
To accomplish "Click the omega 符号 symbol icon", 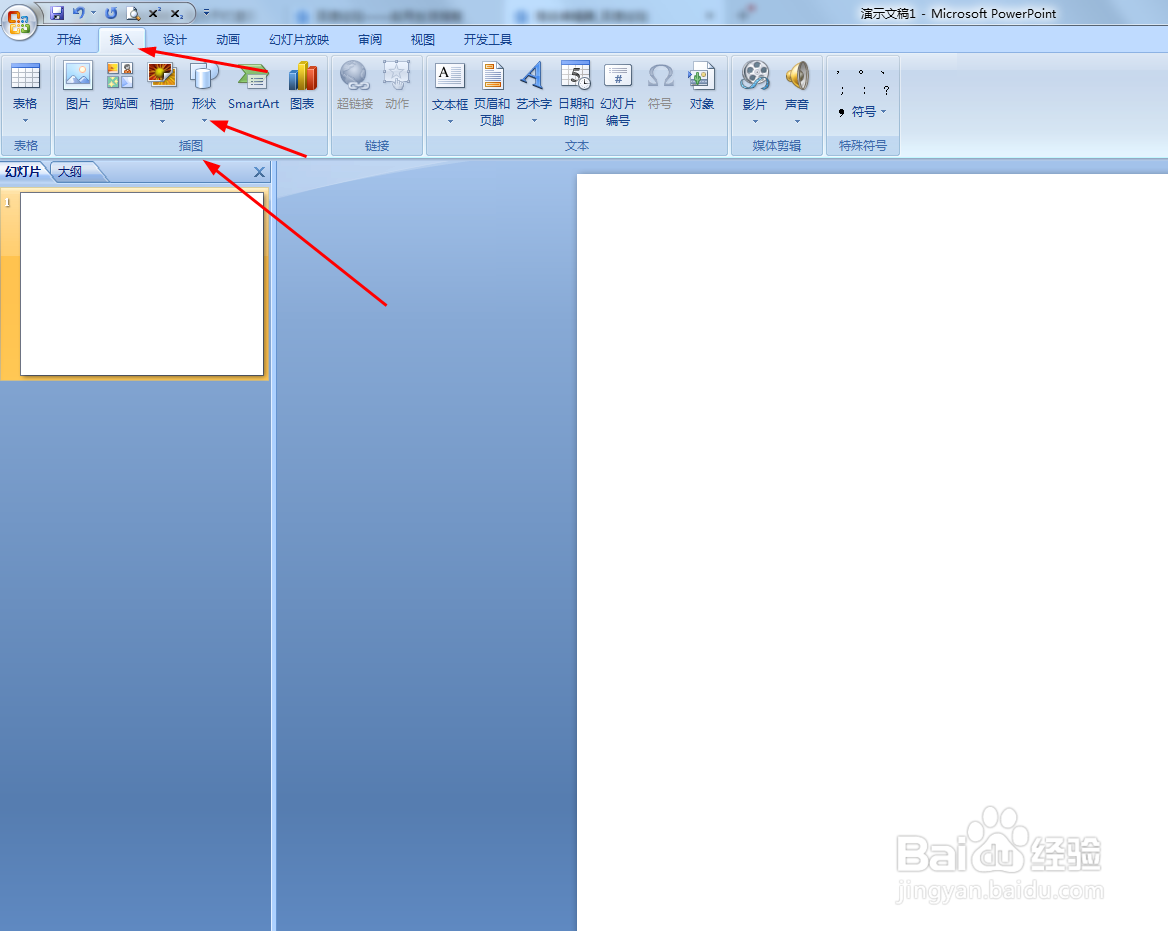I will (660, 86).
